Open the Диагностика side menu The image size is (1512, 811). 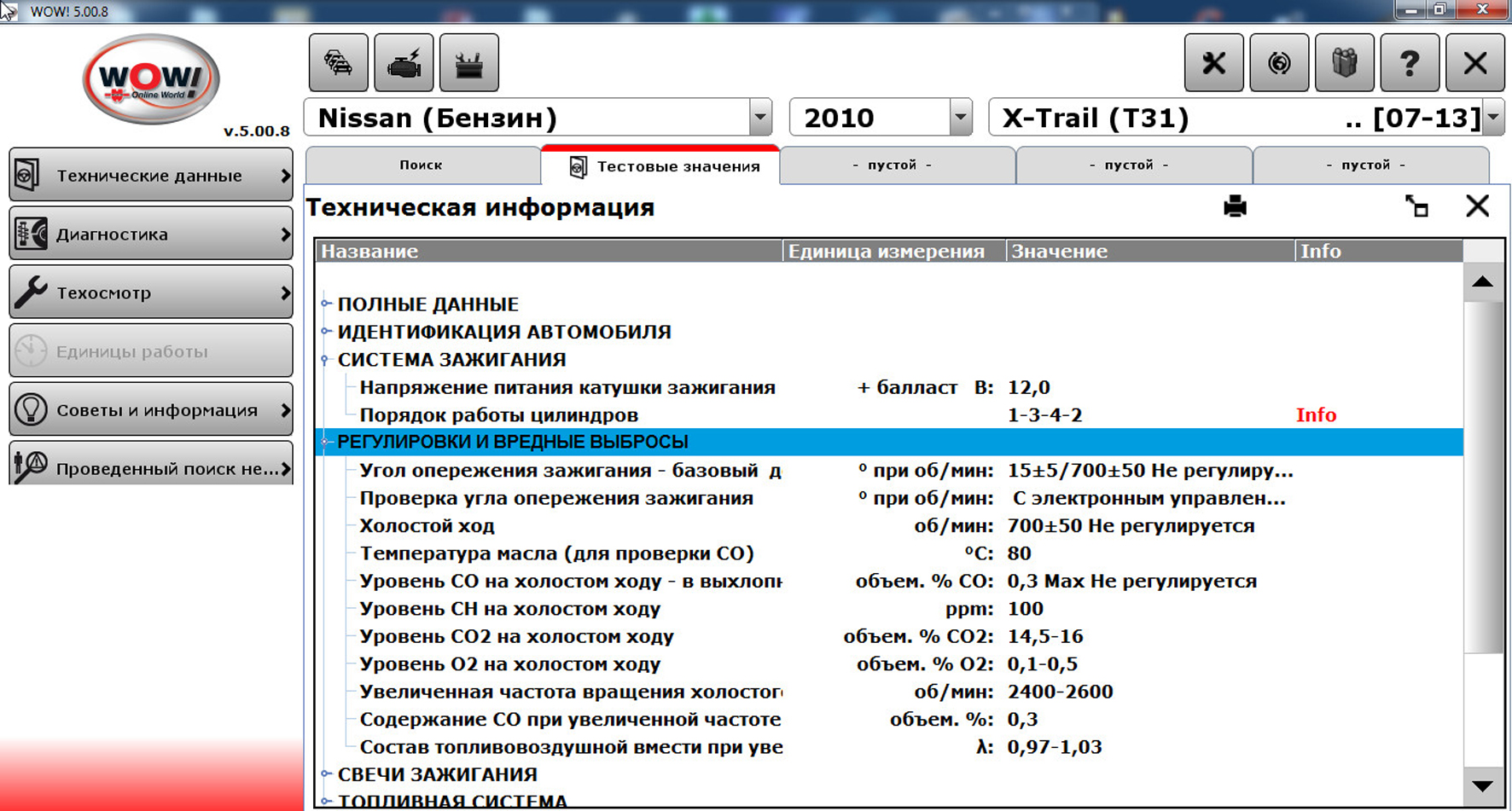151,234
